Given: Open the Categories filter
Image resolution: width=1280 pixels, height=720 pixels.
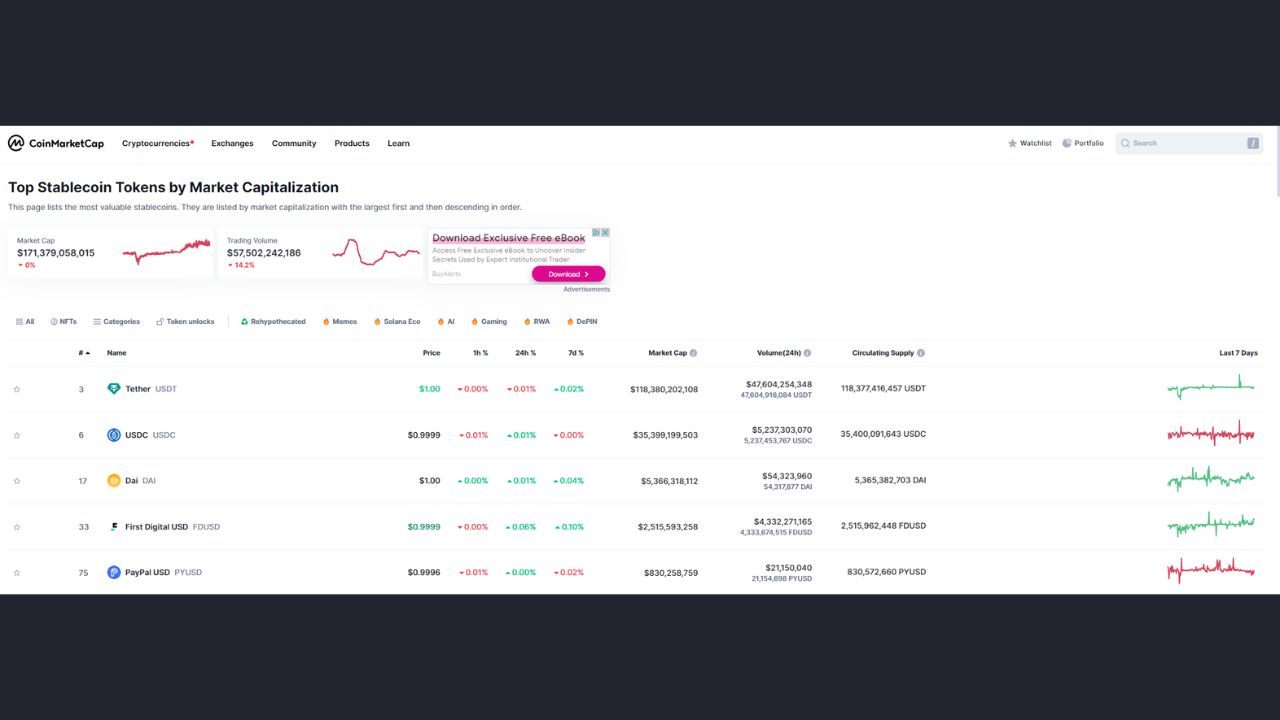Looking at the screenshot, I should (116, 322).
